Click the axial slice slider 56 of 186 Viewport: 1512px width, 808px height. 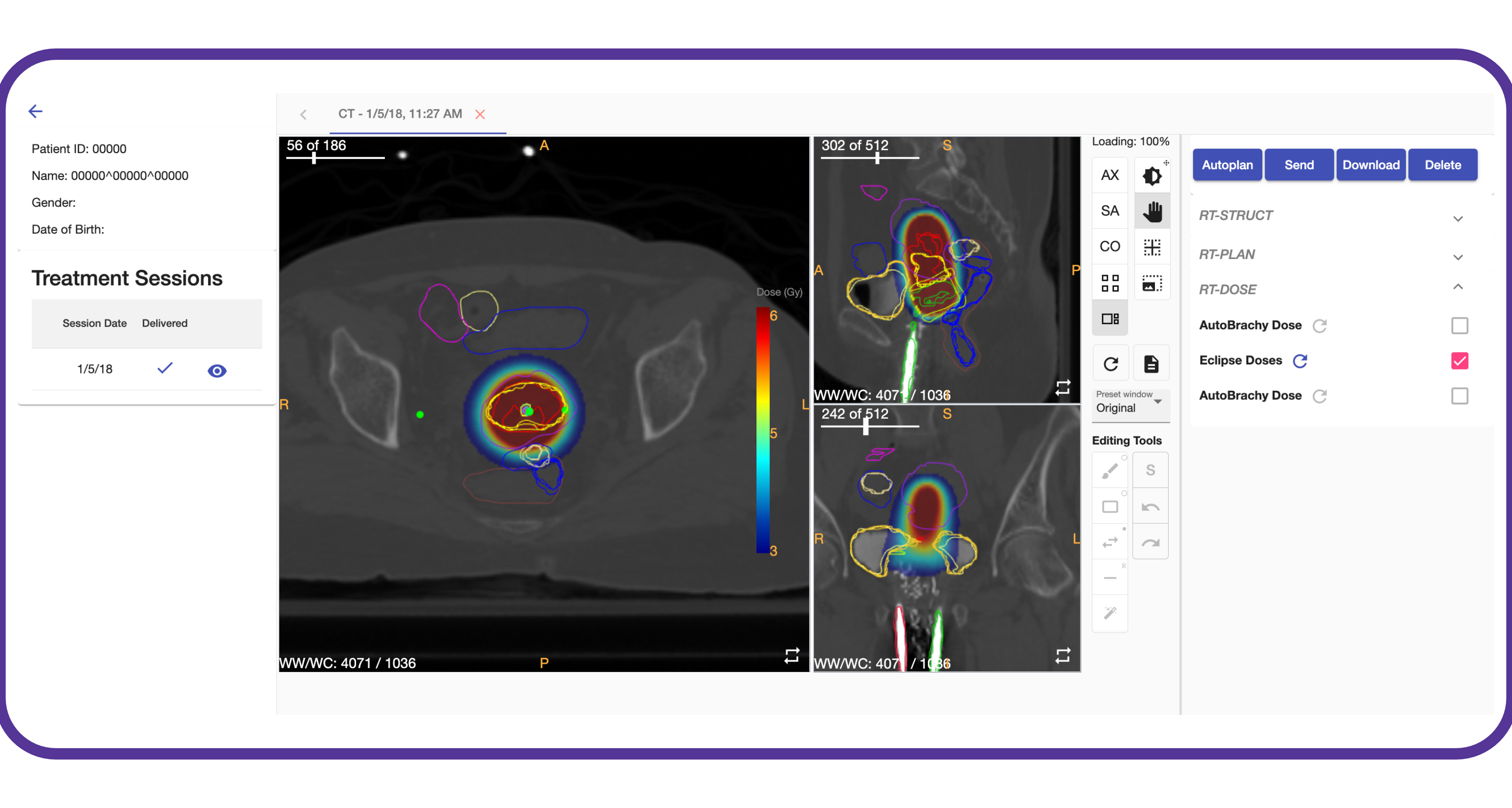[x=315, y=158]
